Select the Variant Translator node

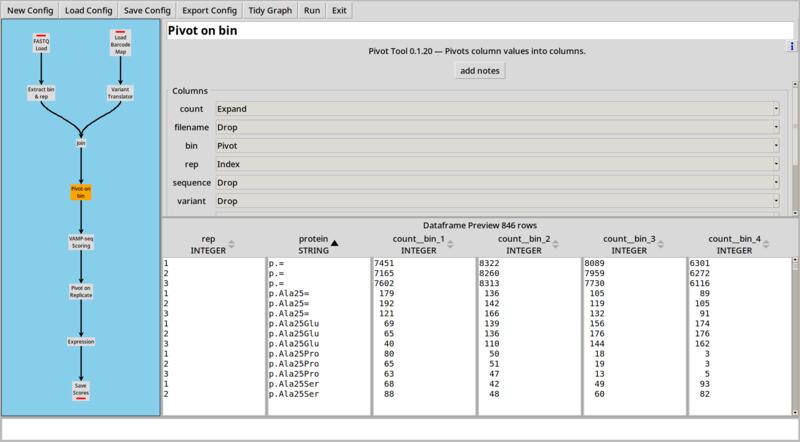tap(120, 92)
